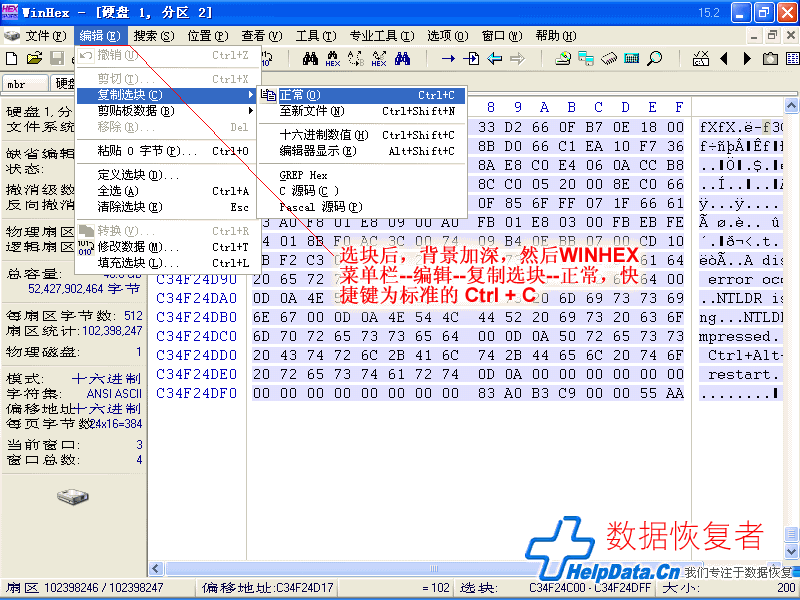Click the horizontal scrollbar left arrow
Image resolution: width=800 pixels, height=600 pixels.
point(157,568)
